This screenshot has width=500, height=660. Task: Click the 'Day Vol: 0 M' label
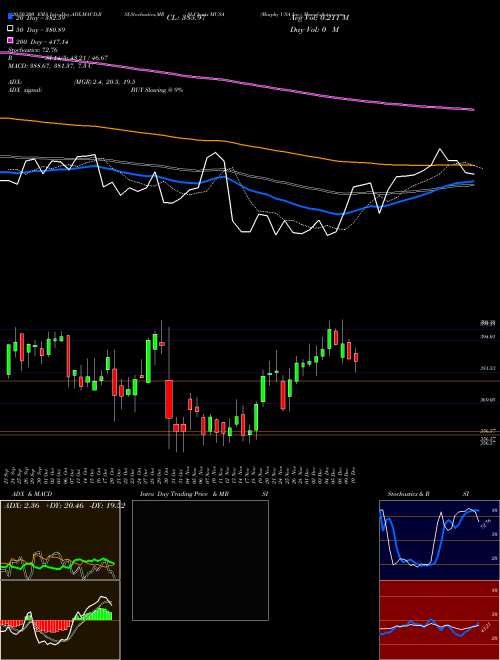[x=314, y=30]
